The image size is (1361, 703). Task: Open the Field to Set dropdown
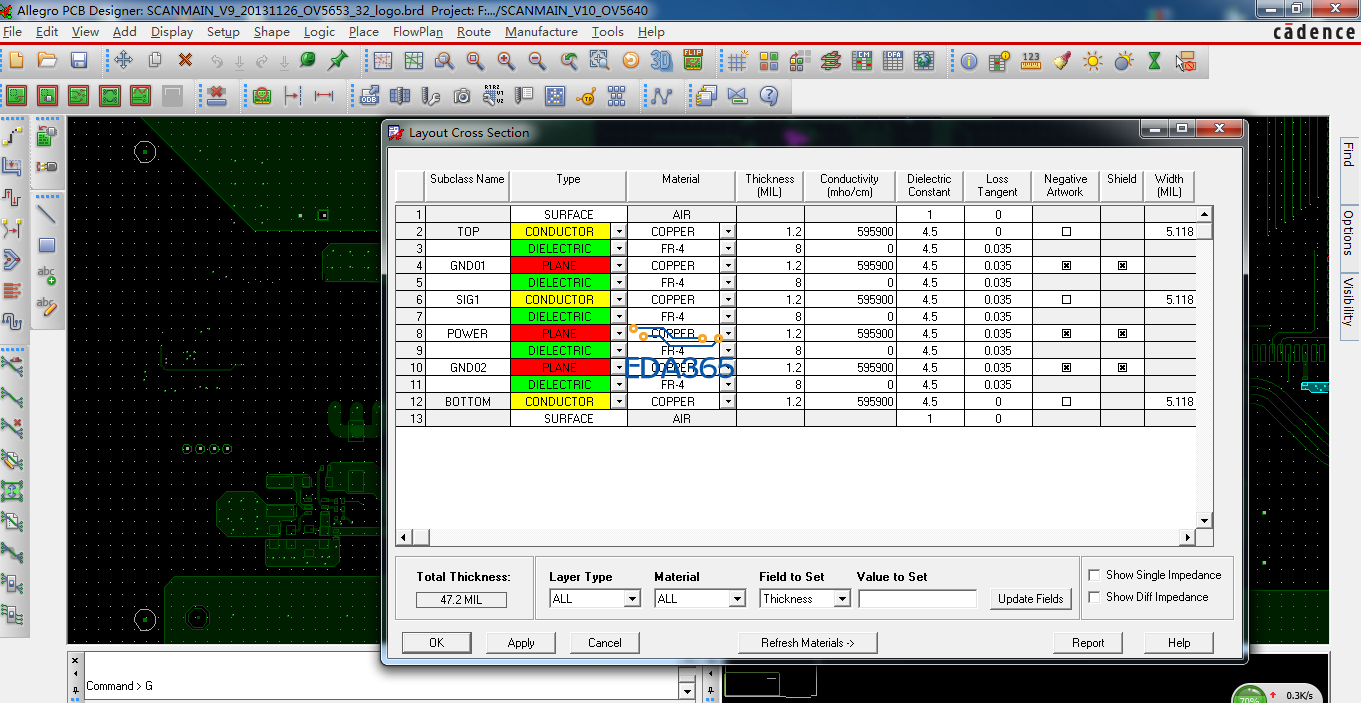click(x=842, y=599)
